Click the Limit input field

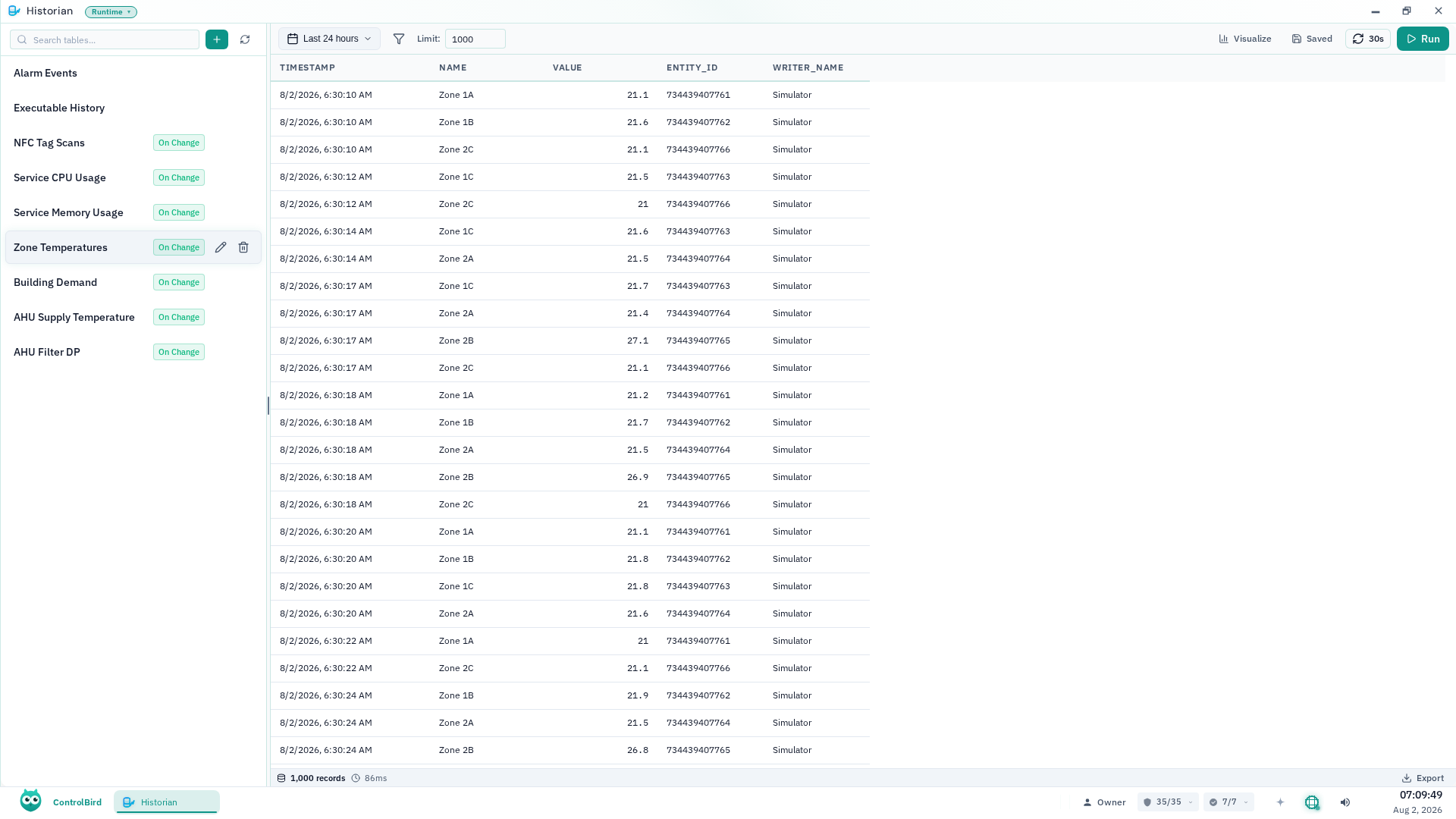click(475, 39)
